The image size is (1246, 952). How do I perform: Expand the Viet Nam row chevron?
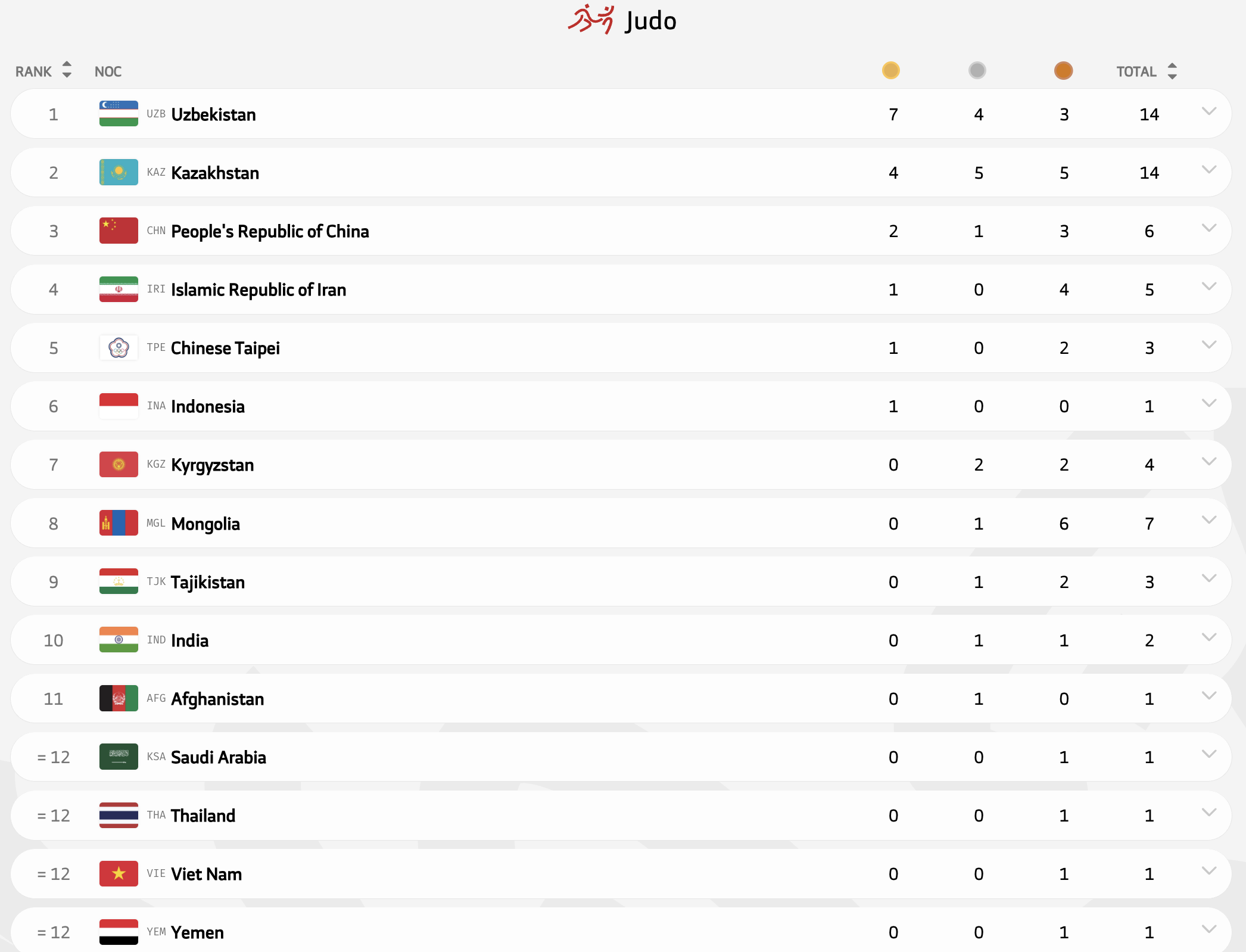(1208, 871)
